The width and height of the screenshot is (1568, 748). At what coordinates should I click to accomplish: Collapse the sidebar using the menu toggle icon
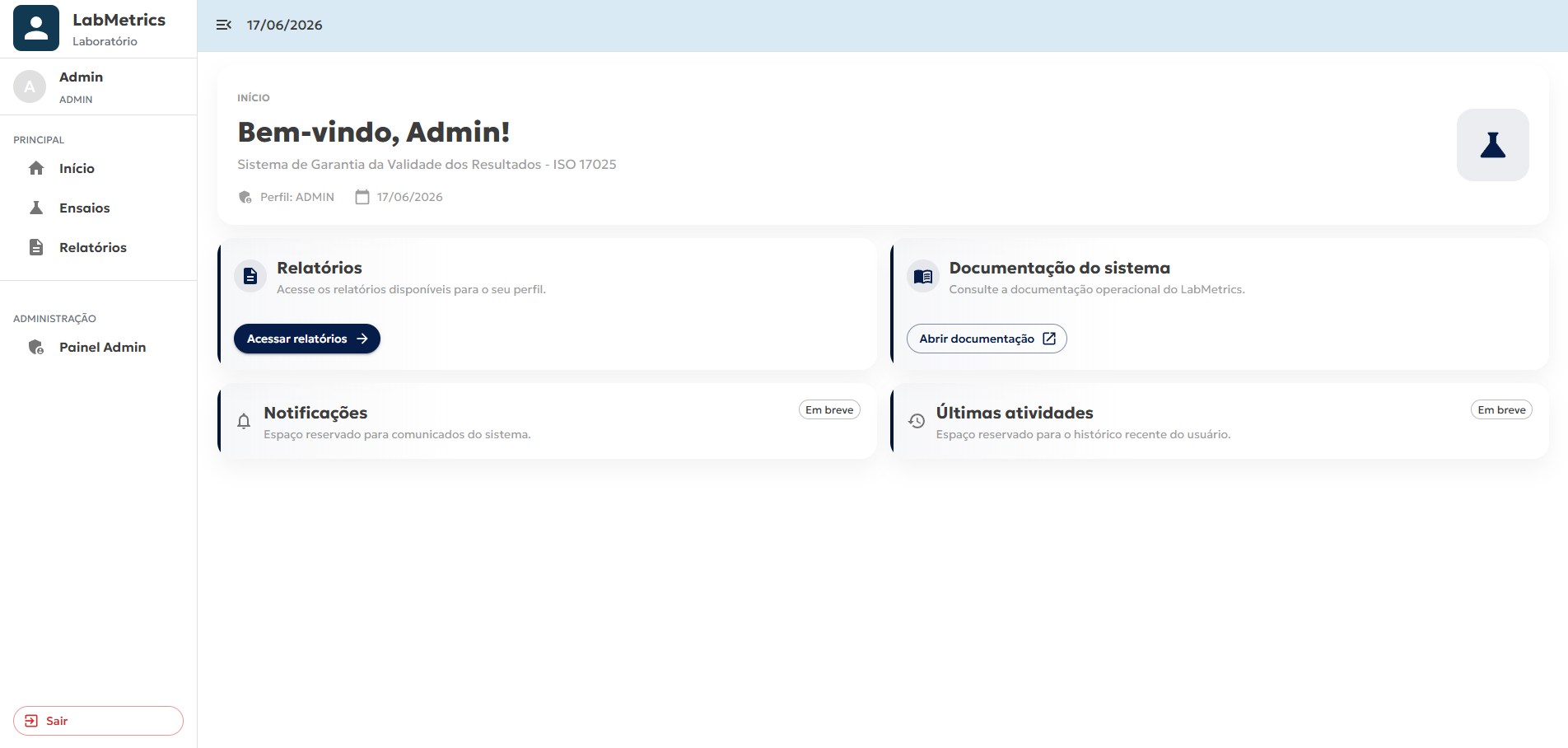pyautogui.click(x=223, y=25)
